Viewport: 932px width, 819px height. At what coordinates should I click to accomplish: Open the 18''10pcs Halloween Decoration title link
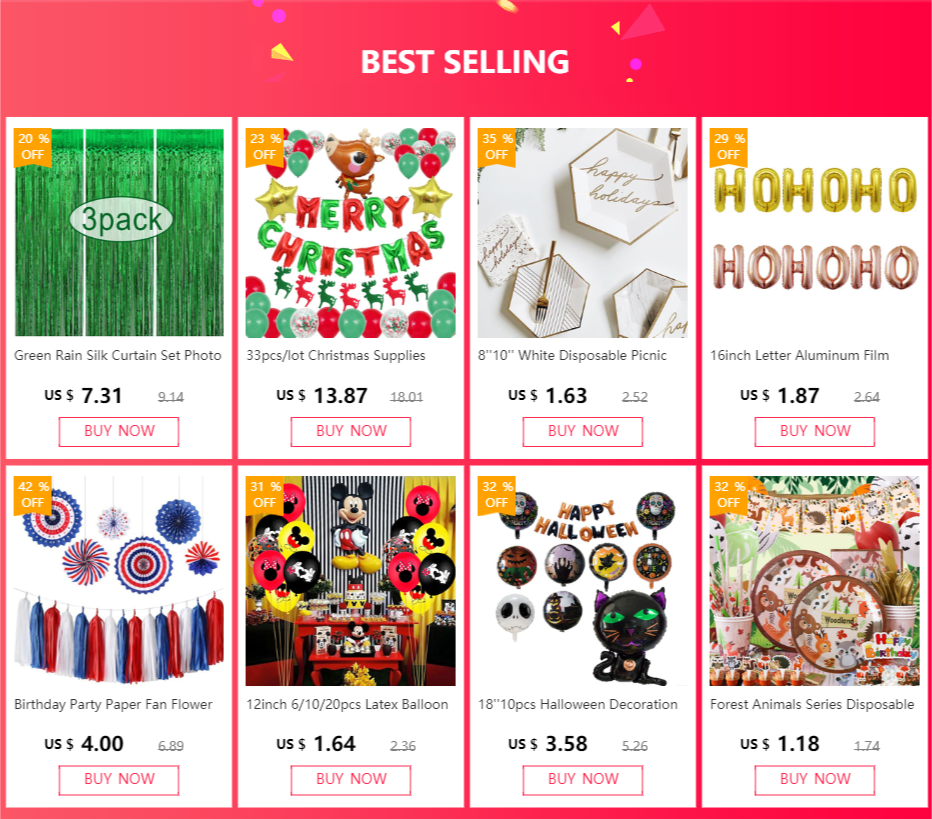[578, 704]
